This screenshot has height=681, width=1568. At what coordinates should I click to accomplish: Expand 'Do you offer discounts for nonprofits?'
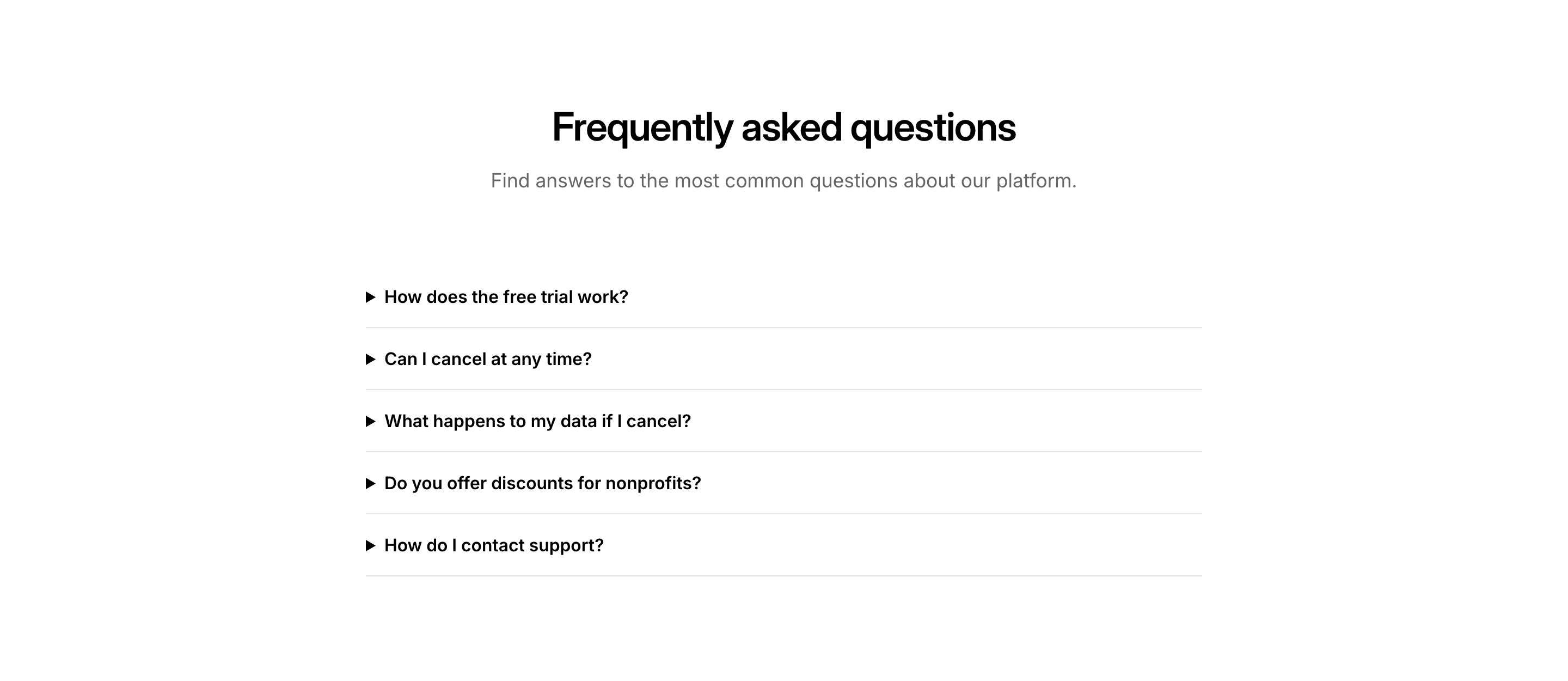click(x=542, y=484)
